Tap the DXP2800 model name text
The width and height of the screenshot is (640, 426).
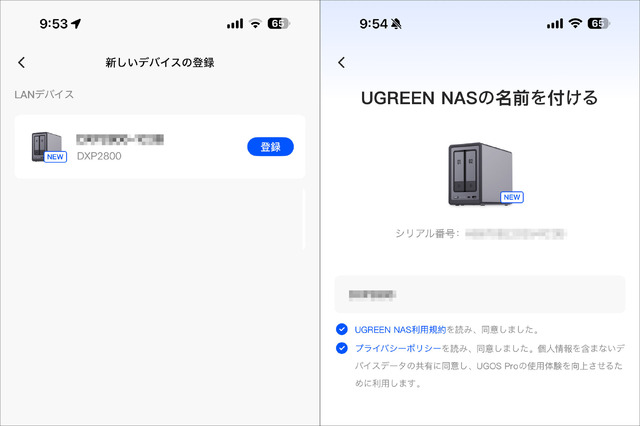(99, 156)
